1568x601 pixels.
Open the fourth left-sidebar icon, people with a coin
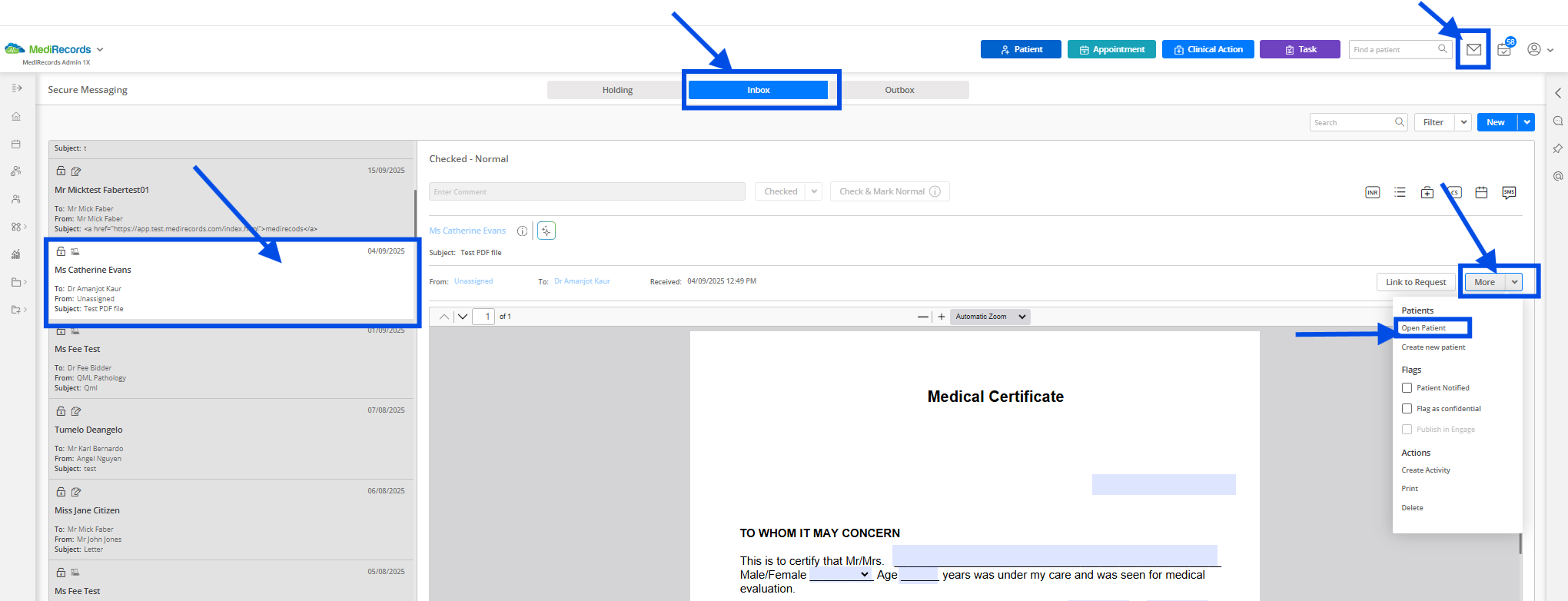click(x=16, y=171)
